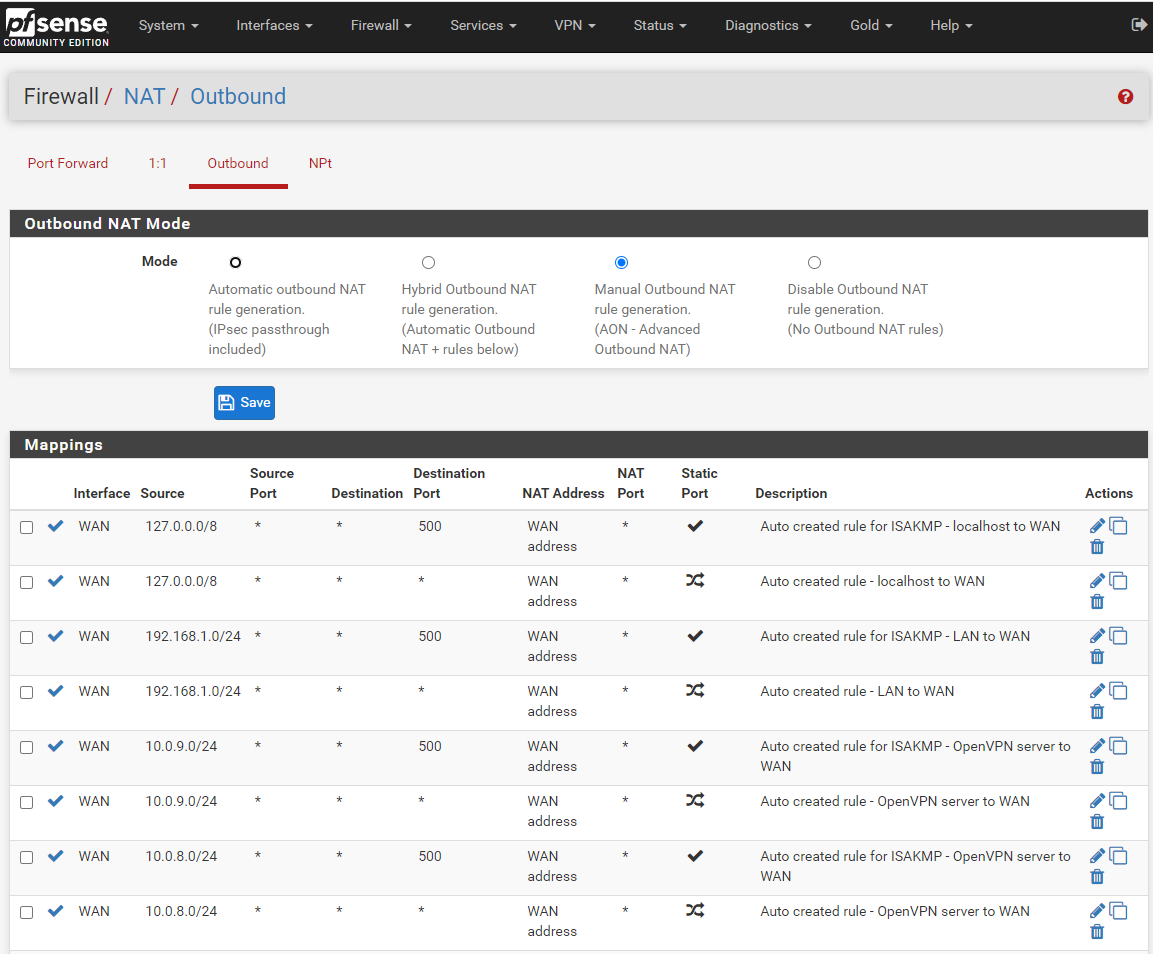Edit the 'LAN to WAN' mapping
The width and height of the screenshot is (1153, 954).
point(1096,691)
